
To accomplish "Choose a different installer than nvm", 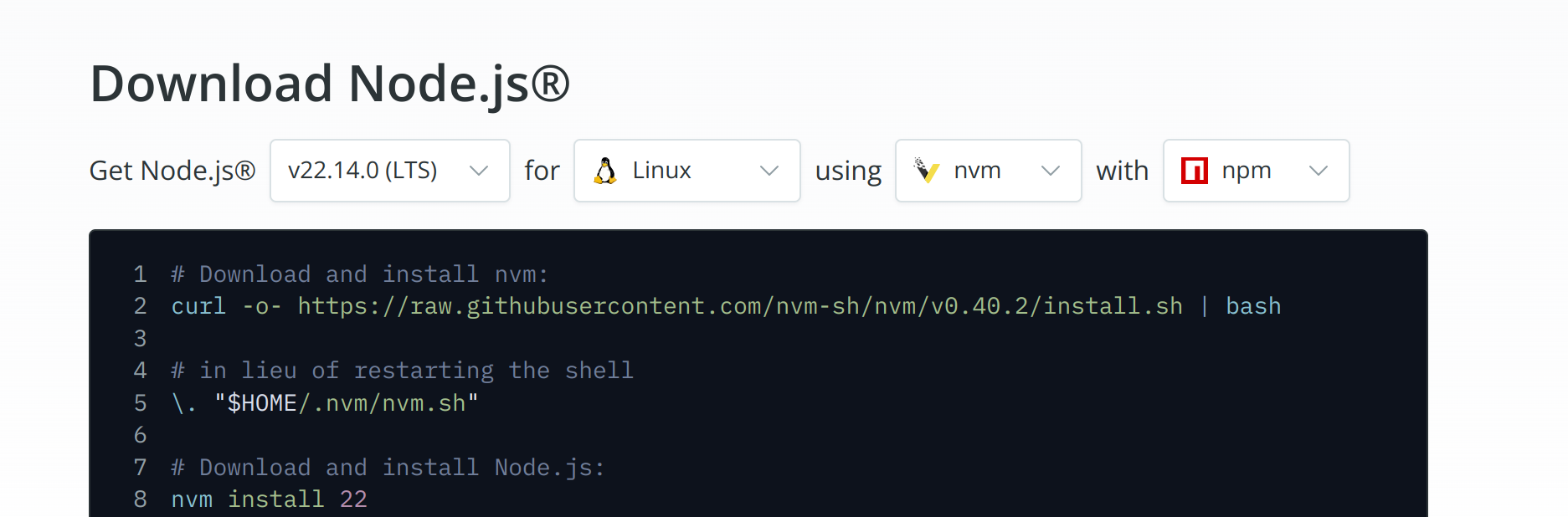I will coord(989,171).
